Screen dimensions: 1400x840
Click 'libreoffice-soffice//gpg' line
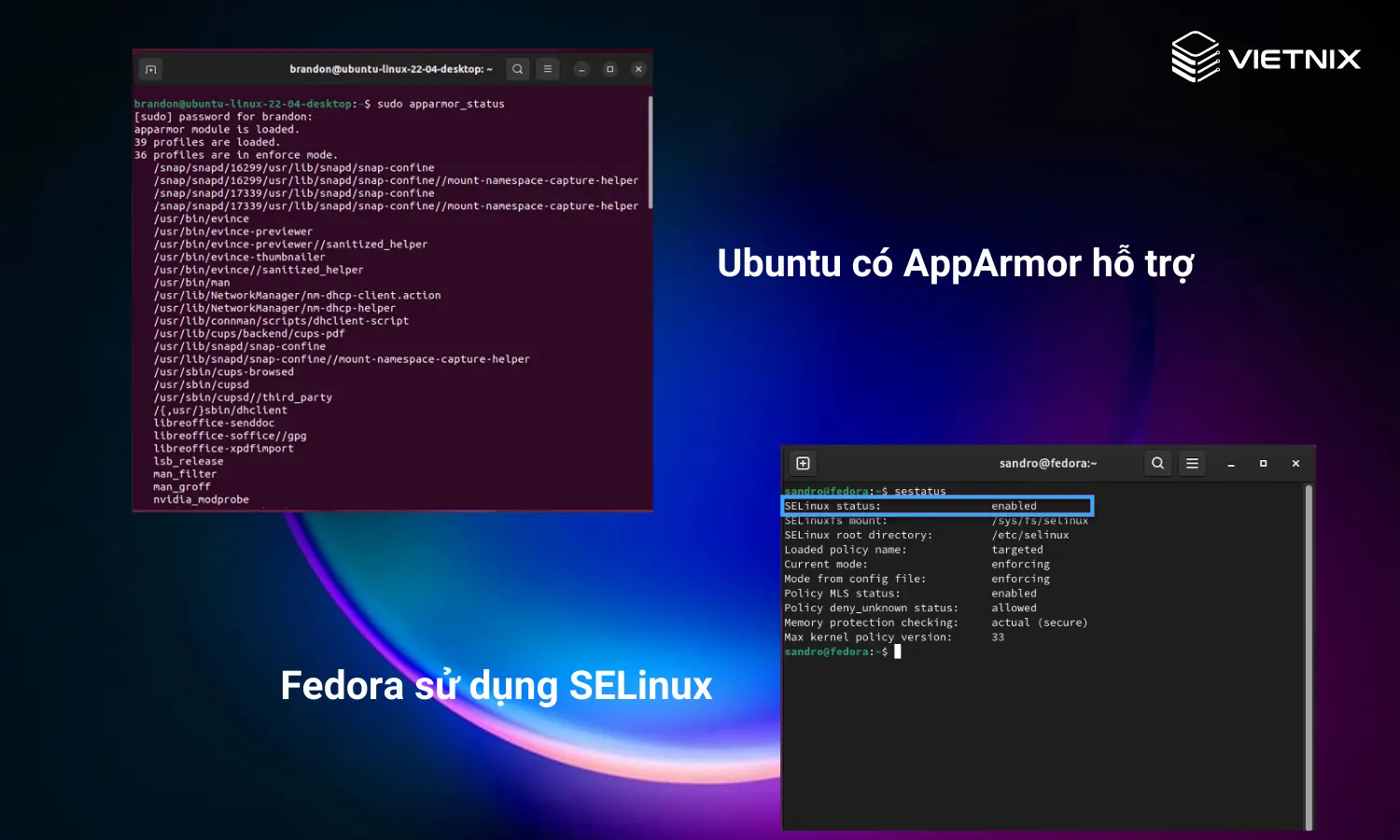click(230, 436)
